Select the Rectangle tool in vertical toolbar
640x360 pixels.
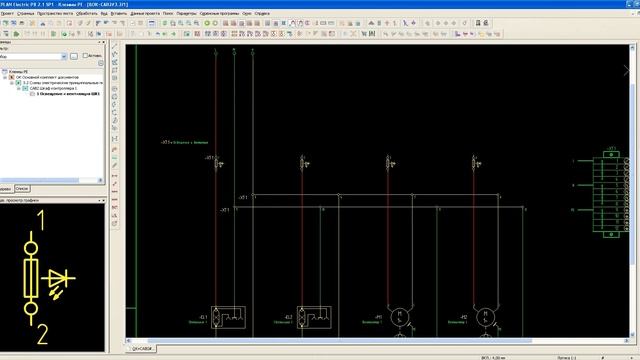[x=115, y=70]
